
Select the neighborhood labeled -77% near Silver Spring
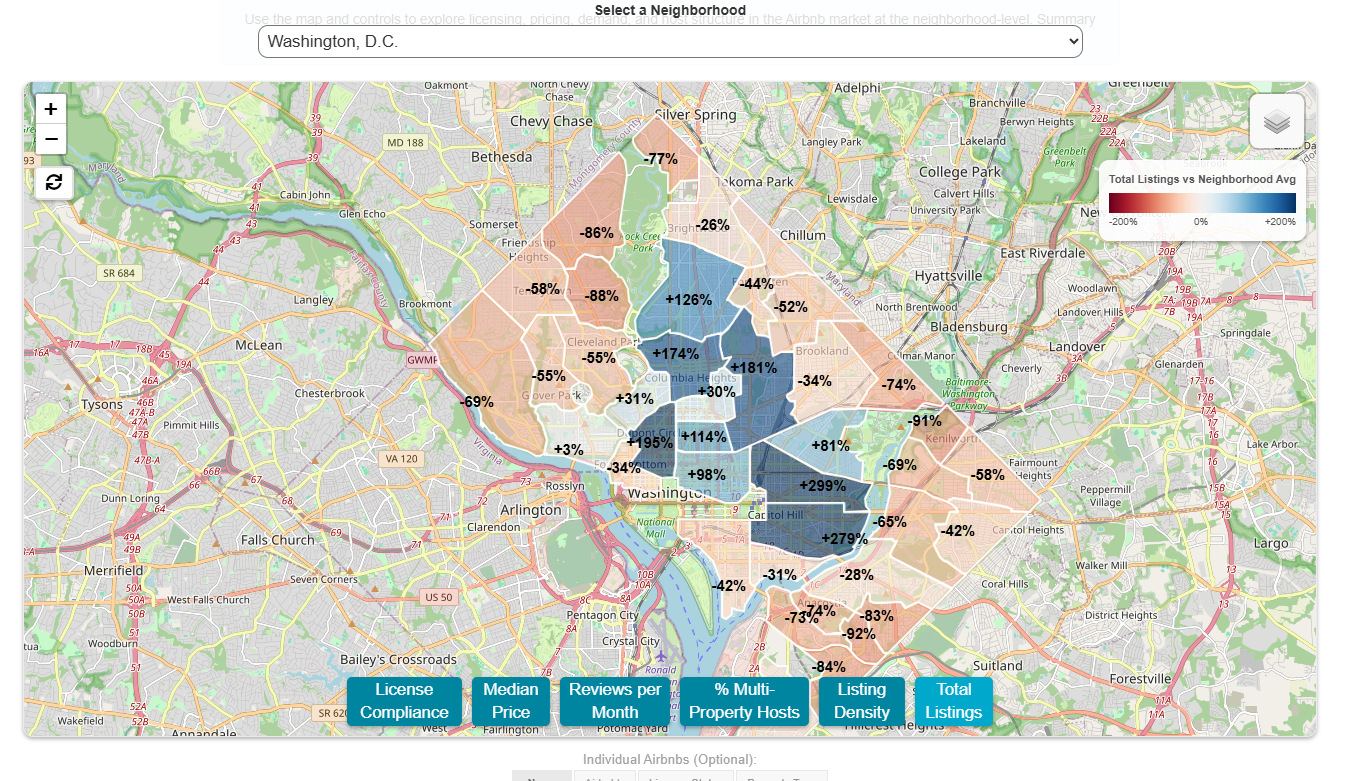tap(661, 157)
